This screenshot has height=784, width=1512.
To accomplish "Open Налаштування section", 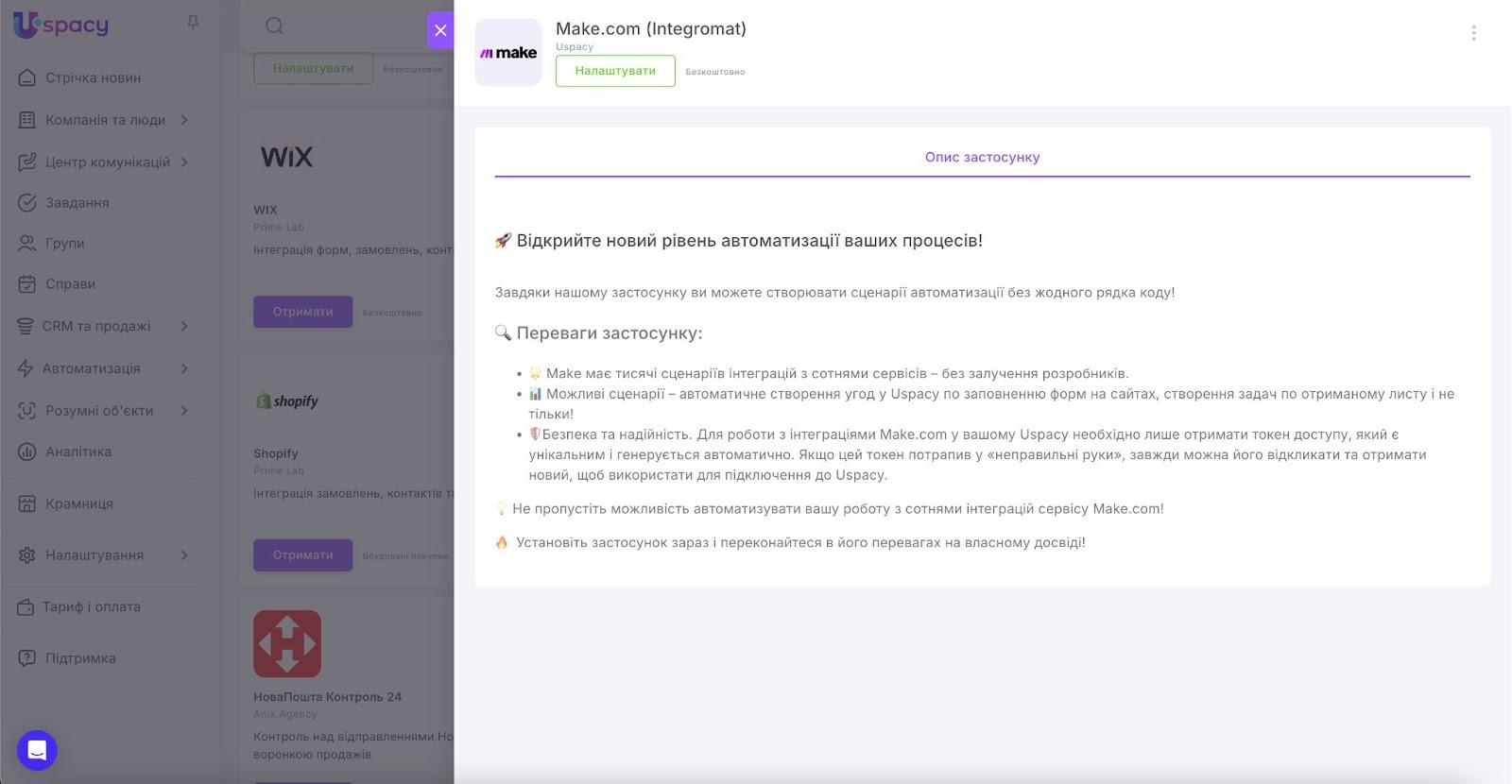I will (x=94, y=555).
